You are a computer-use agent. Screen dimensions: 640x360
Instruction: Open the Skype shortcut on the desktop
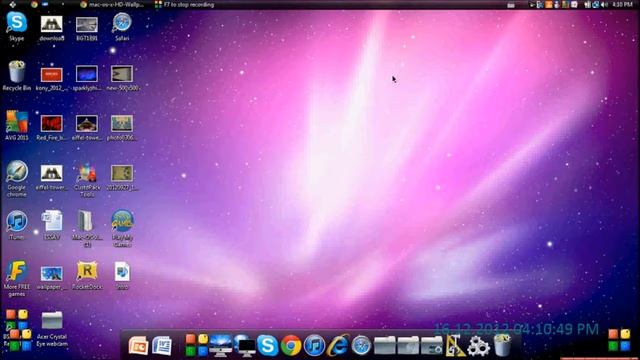[17, 27]
